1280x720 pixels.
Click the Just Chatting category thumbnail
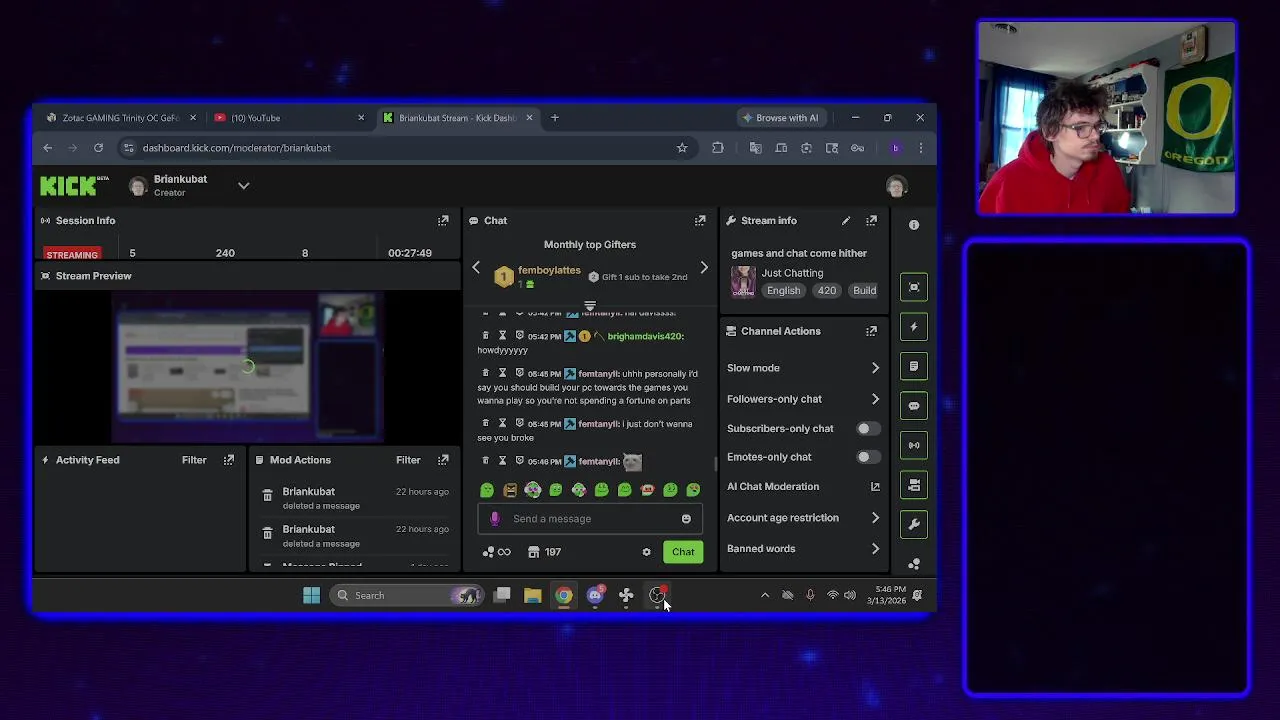click(x=743, y=281)
